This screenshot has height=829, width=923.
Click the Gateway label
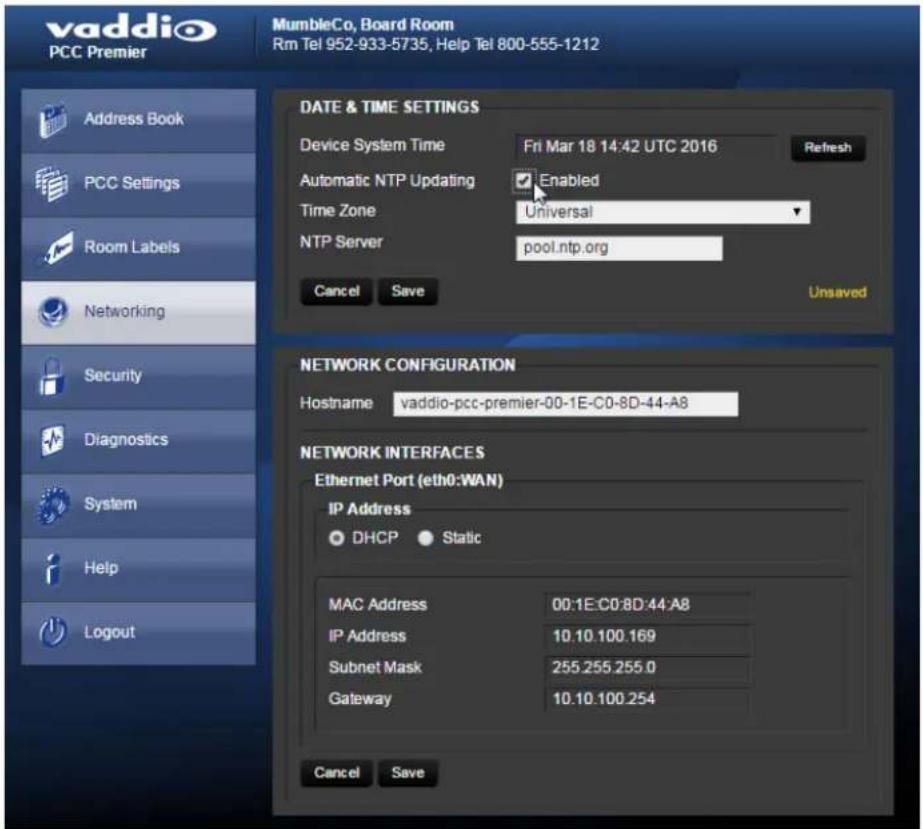tap(360, 699)
